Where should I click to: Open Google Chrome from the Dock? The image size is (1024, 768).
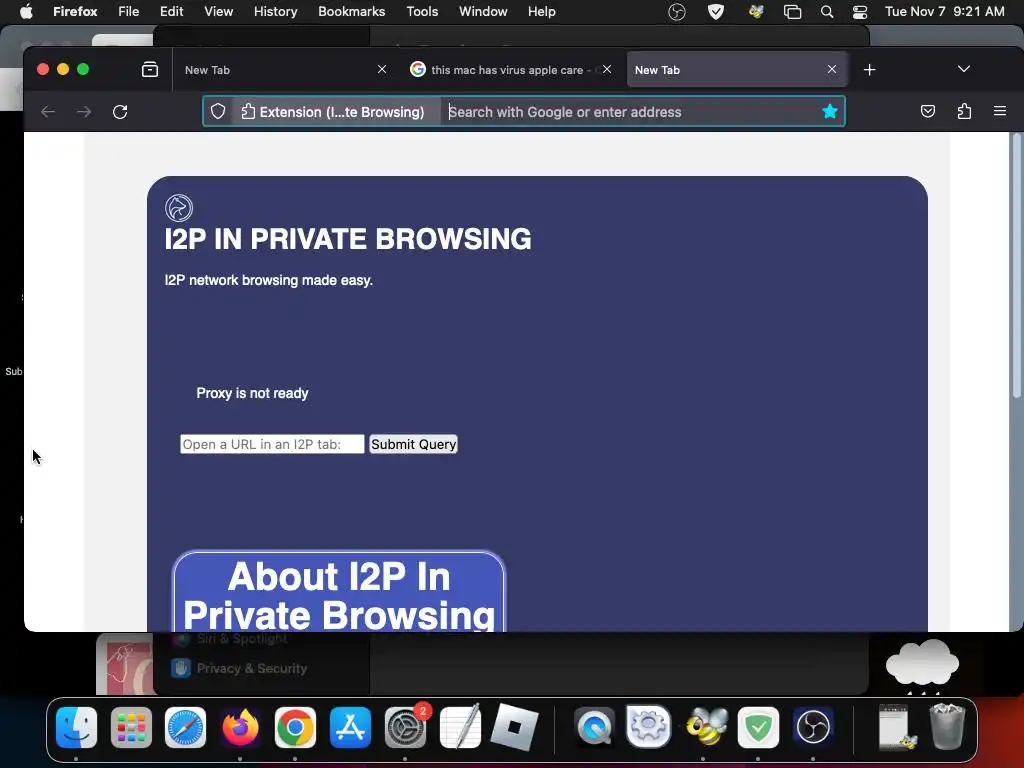295,727
